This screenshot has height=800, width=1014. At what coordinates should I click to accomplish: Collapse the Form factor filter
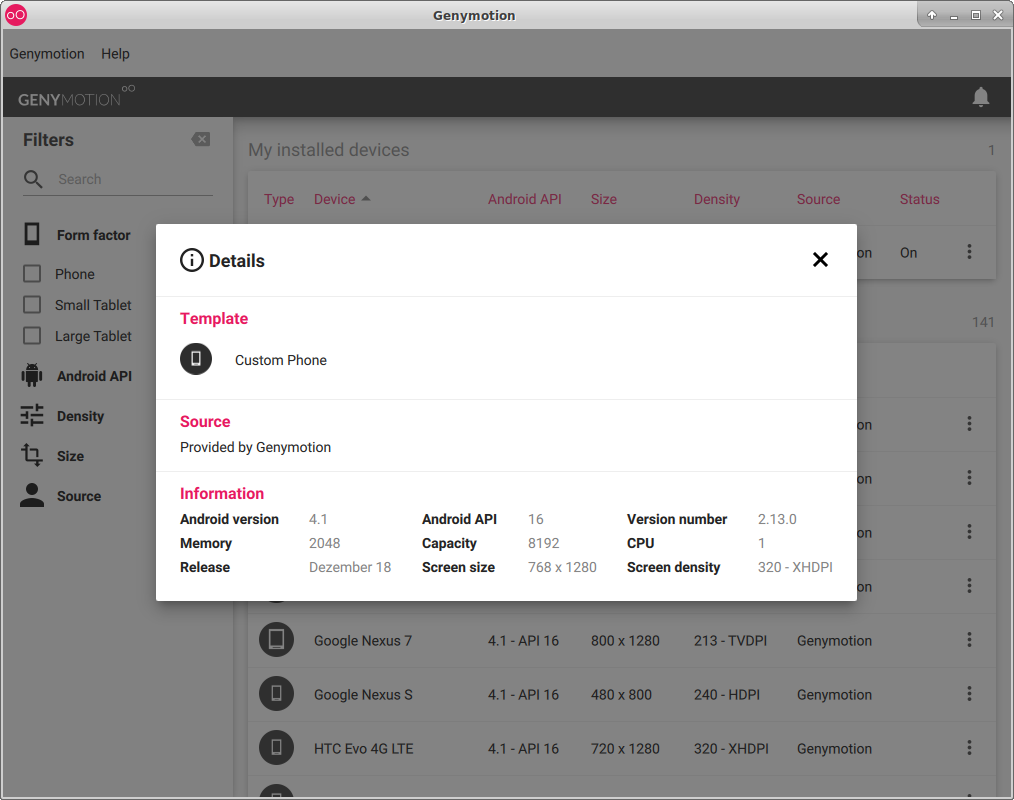[94, 235]
